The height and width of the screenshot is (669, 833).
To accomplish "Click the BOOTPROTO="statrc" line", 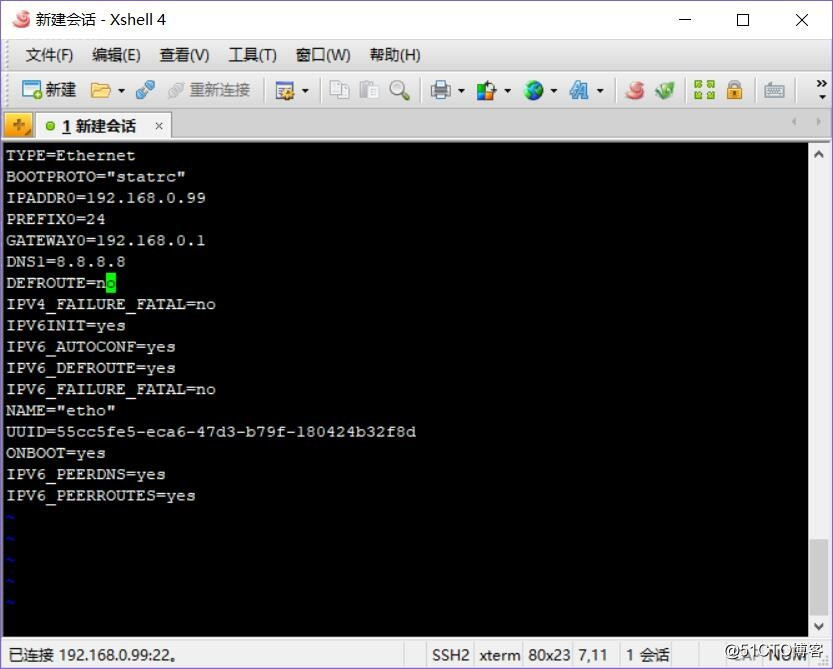I will (96, 177).
